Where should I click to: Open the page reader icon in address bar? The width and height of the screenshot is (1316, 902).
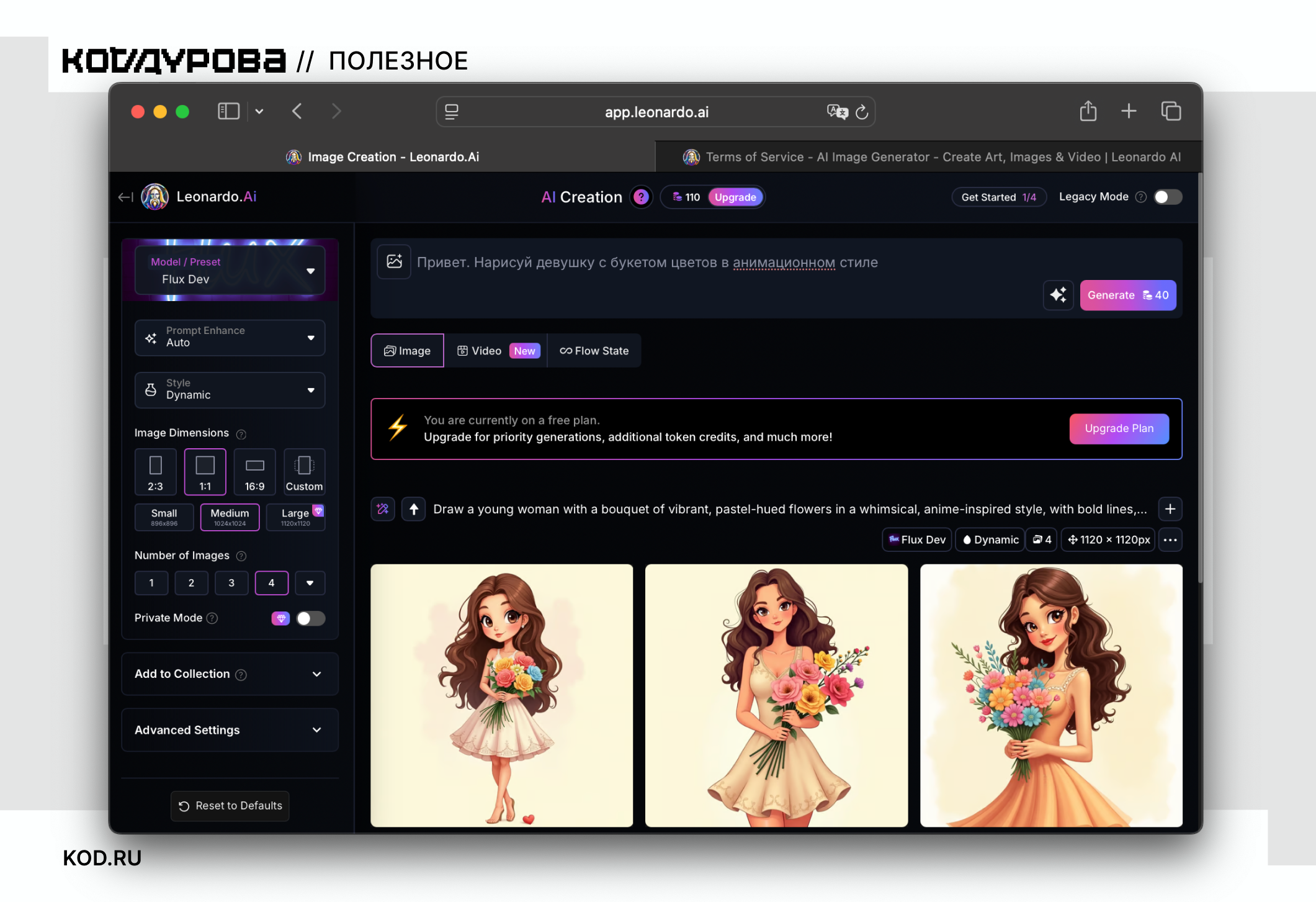[452, 112]
